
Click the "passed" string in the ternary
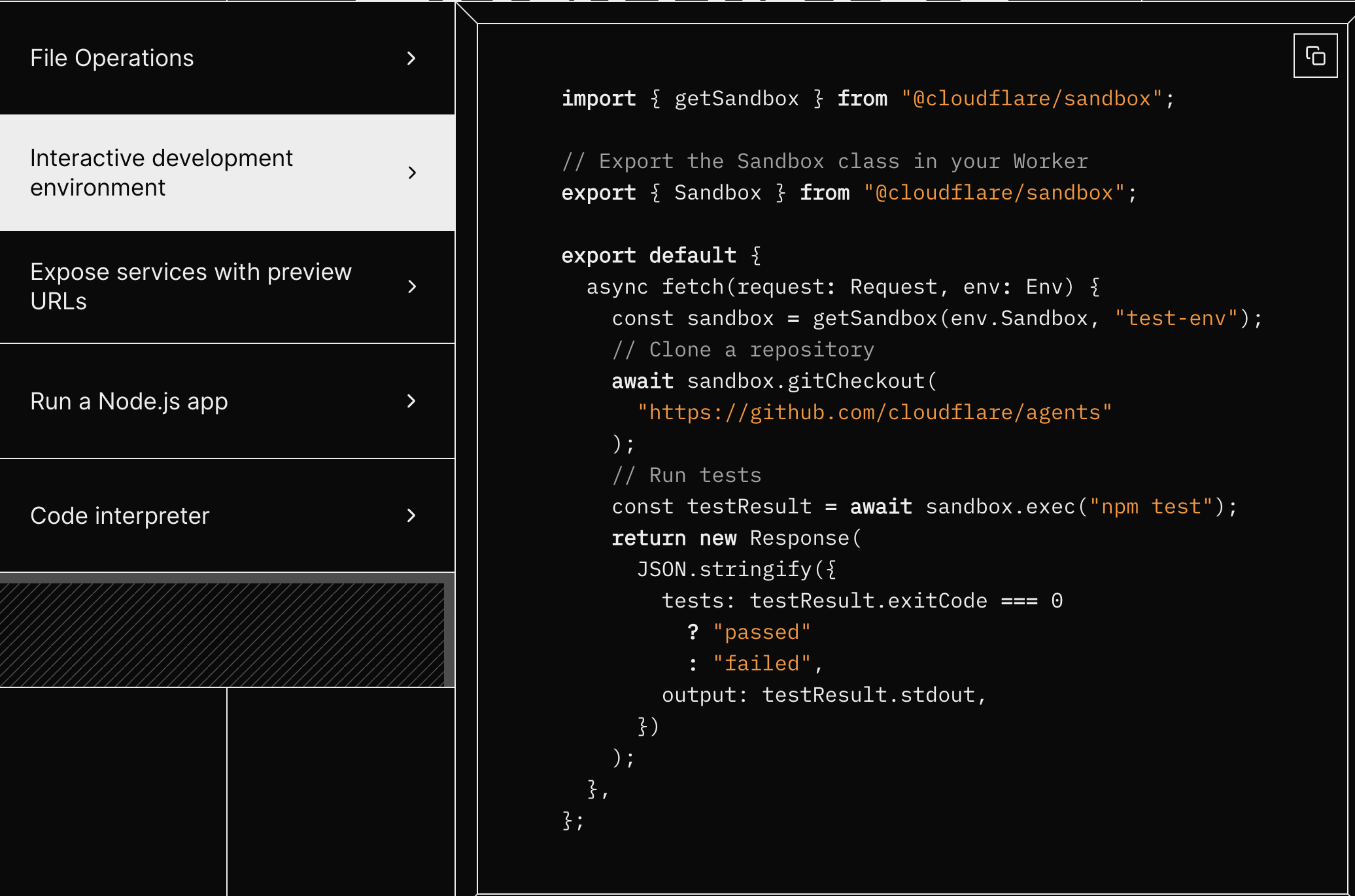(761, 632)
